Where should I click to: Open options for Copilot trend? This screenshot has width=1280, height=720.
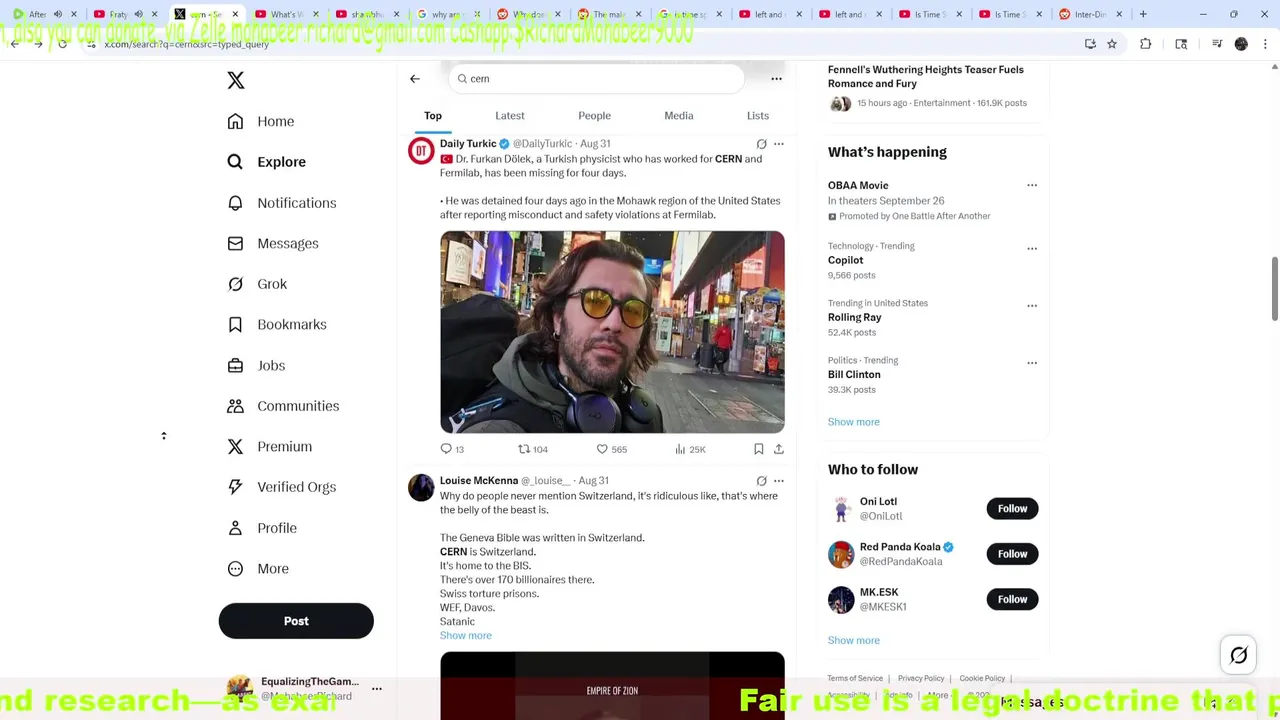coord(1032,248)
